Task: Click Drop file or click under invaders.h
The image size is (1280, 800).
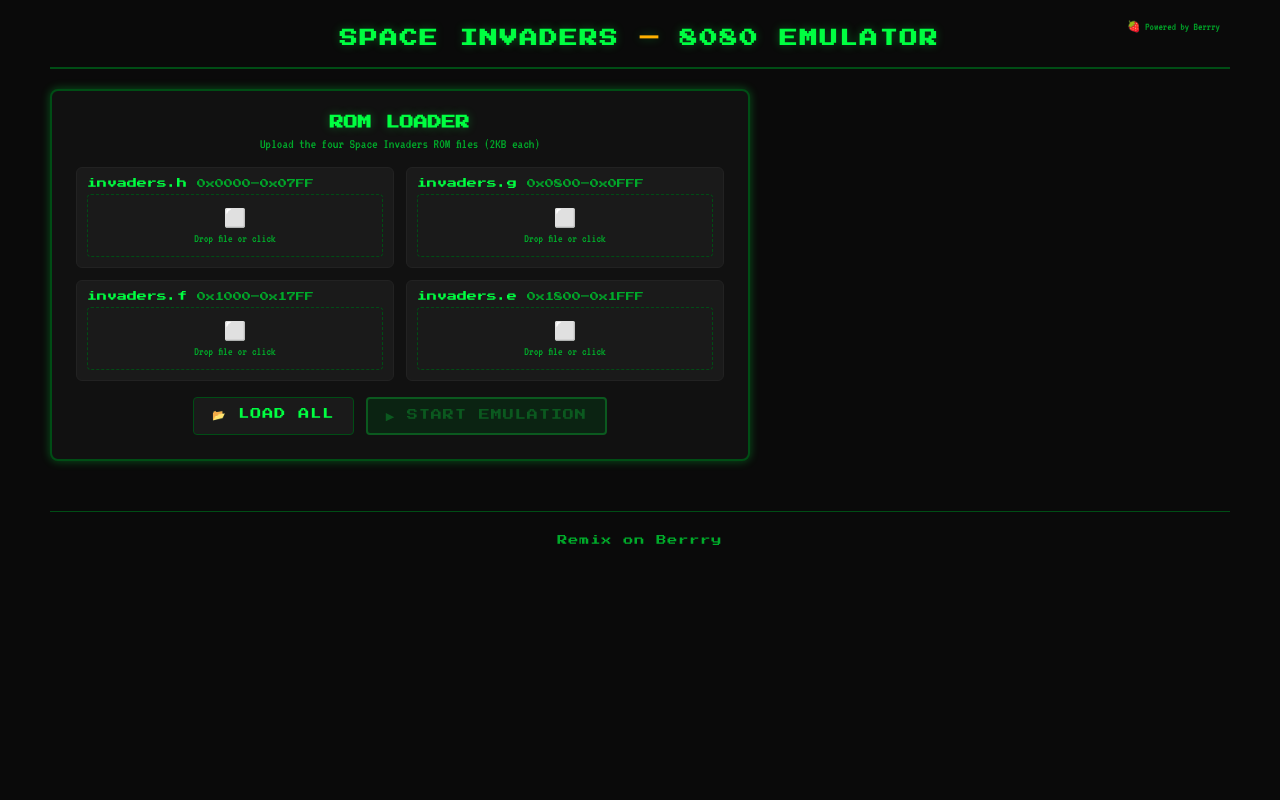Action: (235, 239)
